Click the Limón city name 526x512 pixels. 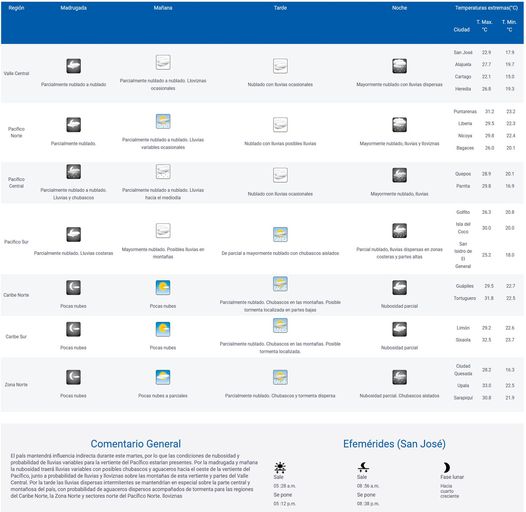tap(463, 328)
